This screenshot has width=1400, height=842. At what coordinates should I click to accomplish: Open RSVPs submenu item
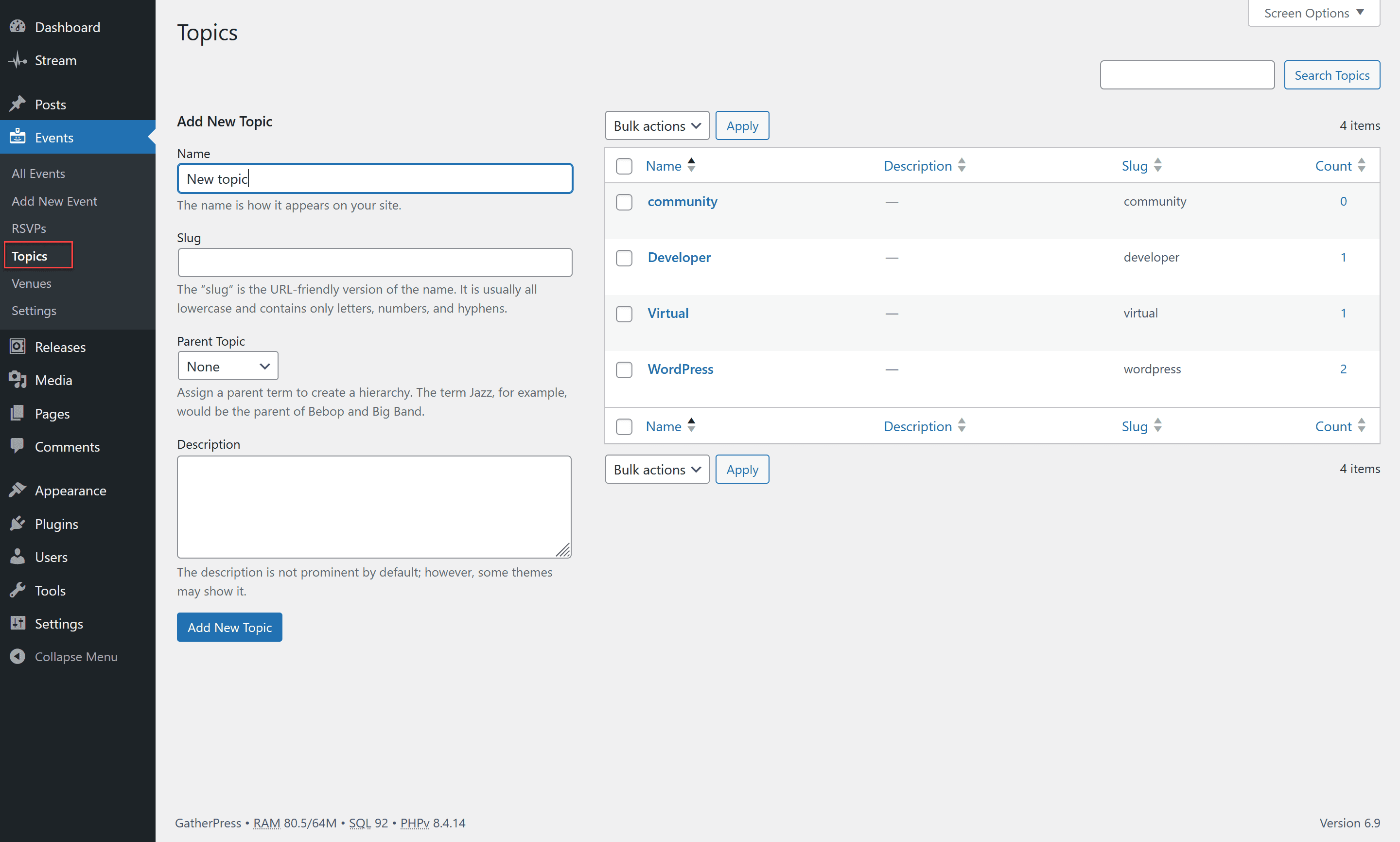click(x=29, y=228)
